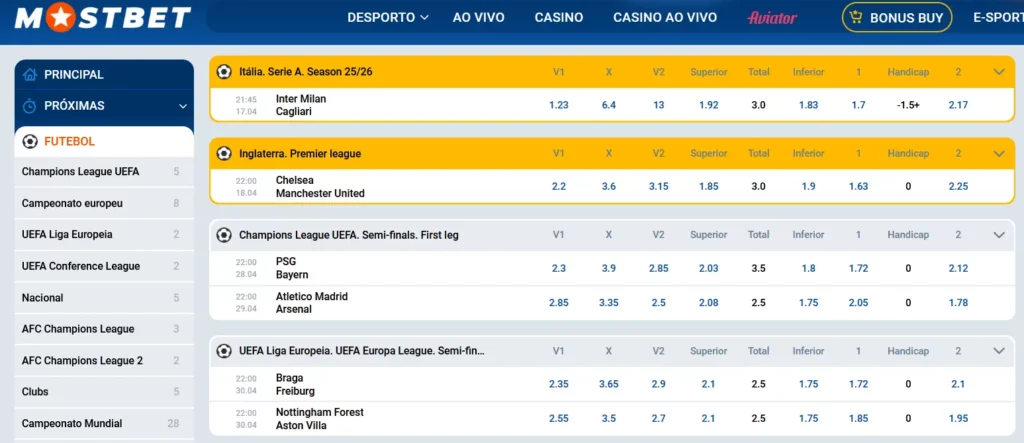This screenshot has width=1024, height=443.
Task: Select V1 odds 2.55 for Nottingham Forest
Action: pos(558,419)
